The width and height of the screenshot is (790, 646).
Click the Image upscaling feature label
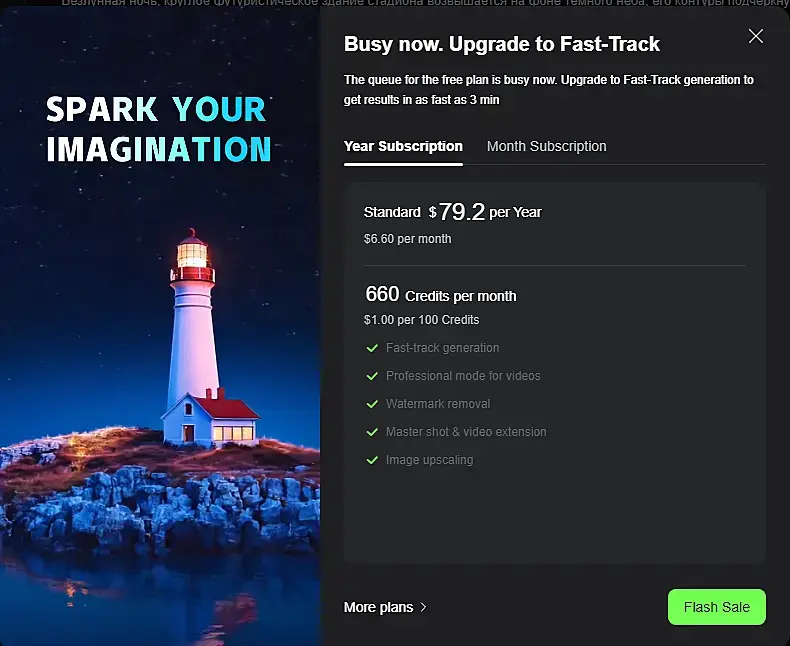[x=429, y=460]
